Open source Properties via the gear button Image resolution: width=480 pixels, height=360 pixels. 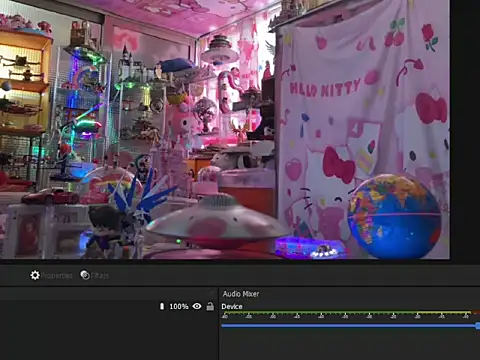coord(51,275)
